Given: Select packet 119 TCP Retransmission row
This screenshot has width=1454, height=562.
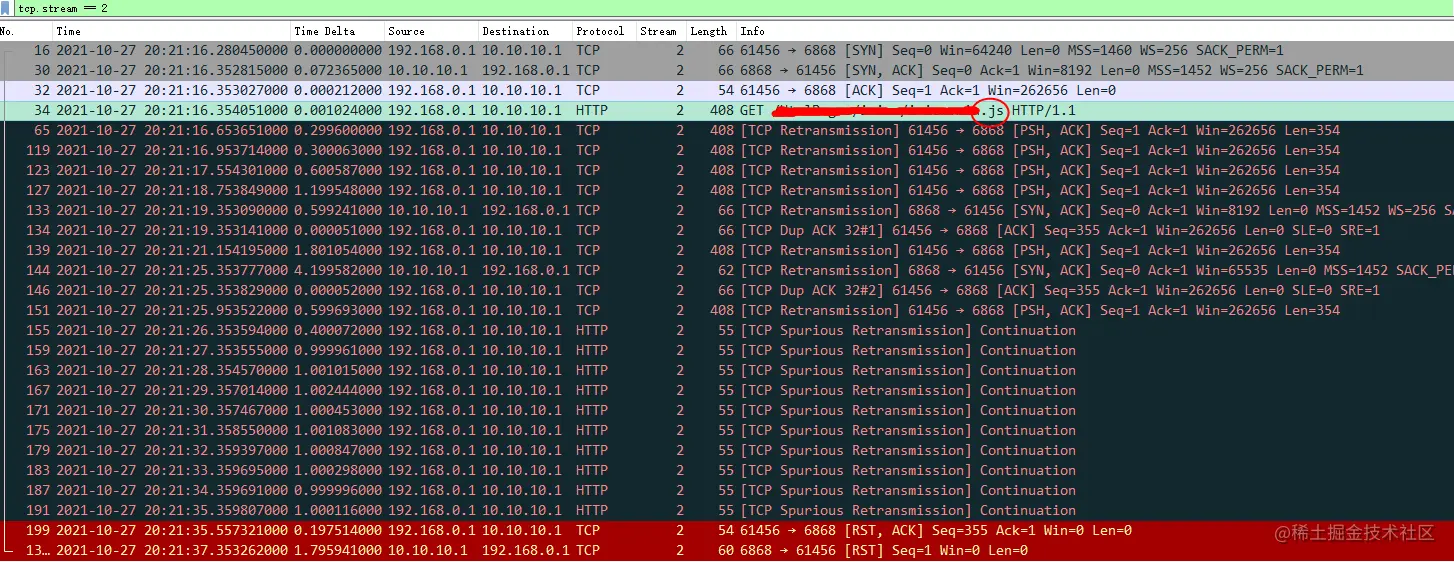Looking at the screenshot, I should 727,151.
